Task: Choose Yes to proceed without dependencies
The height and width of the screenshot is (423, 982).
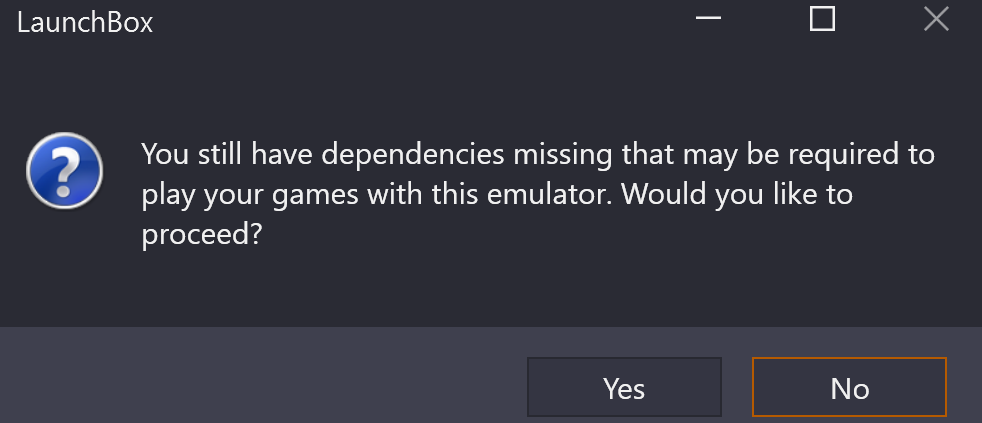Action: click(624, 387)
